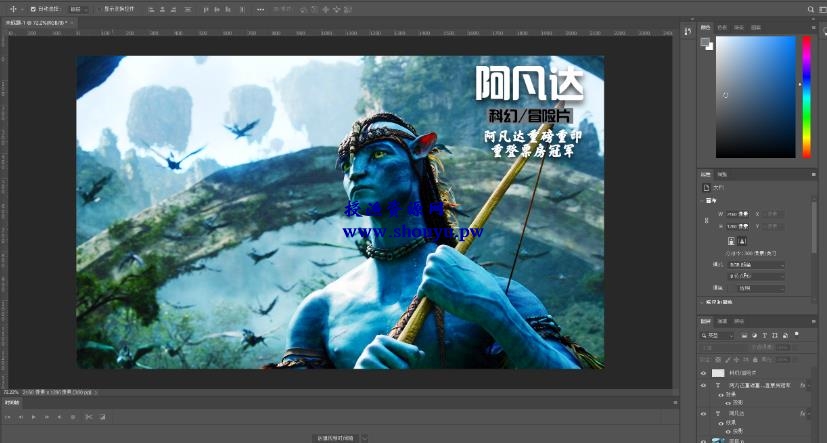The image size is (827, 443).
Task: Click the document icon in Properties panel
Action: (x=706, y=187)
